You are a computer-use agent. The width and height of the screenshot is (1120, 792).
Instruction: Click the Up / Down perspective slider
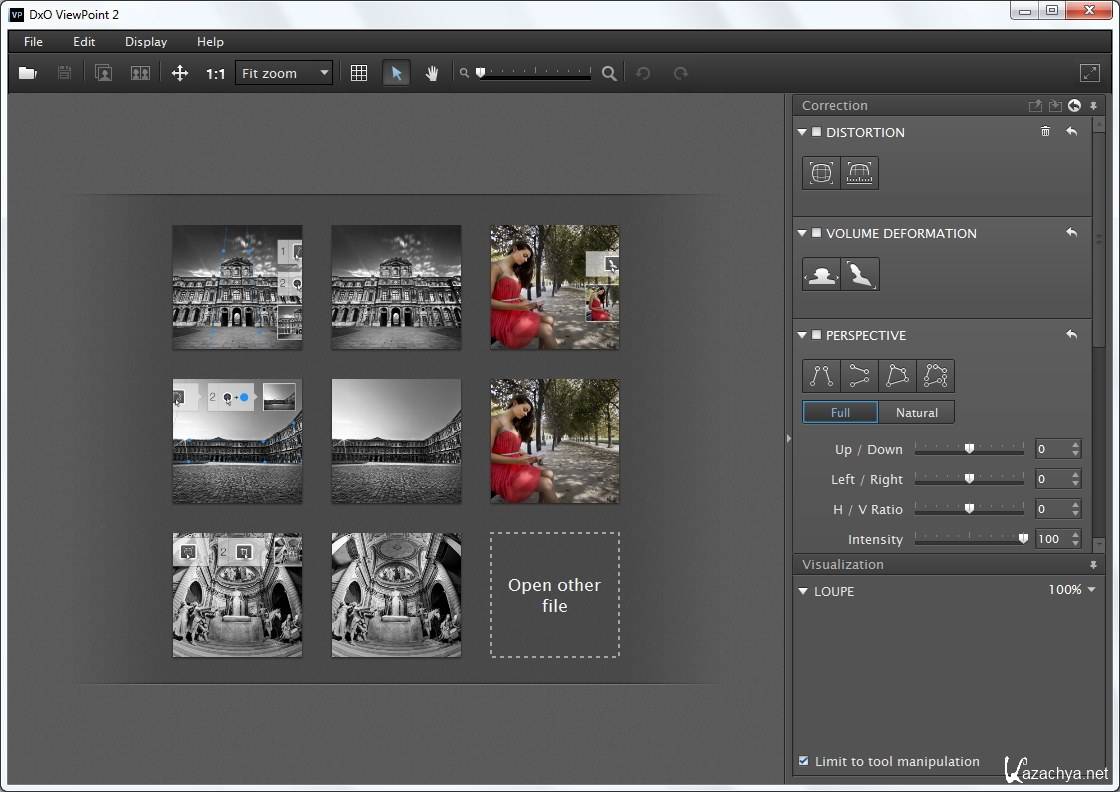(x=968, y=449)
